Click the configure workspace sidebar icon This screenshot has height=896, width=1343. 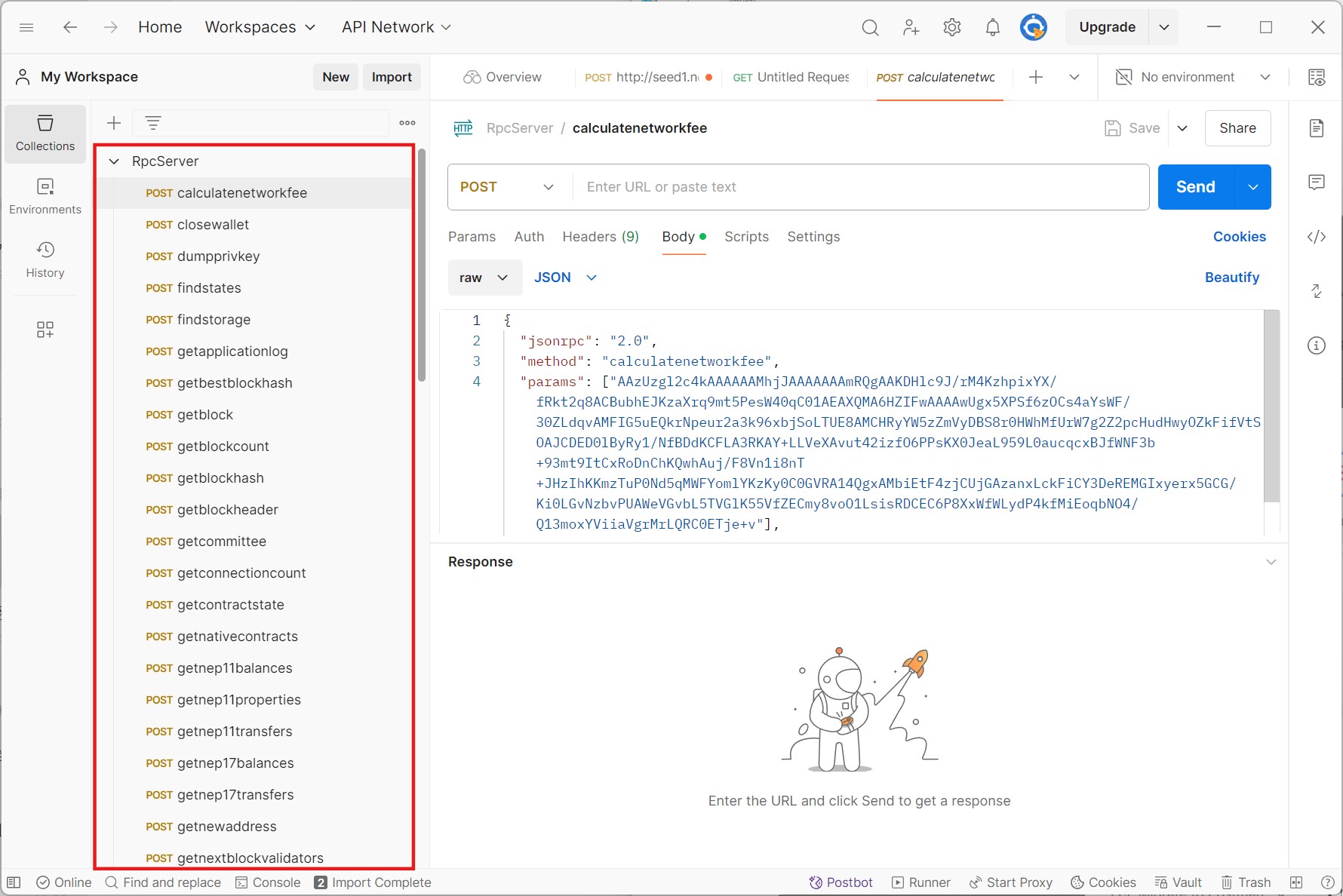(x=45, y=330)
